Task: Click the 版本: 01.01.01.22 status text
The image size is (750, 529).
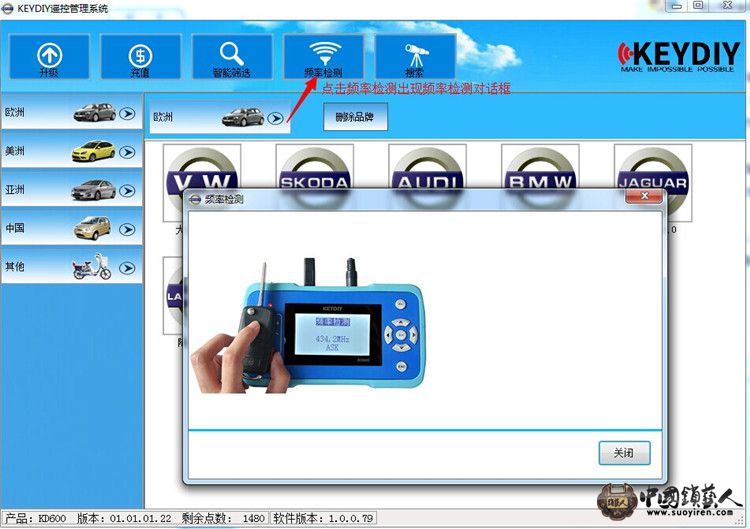Action: click(x=124, y=518)
